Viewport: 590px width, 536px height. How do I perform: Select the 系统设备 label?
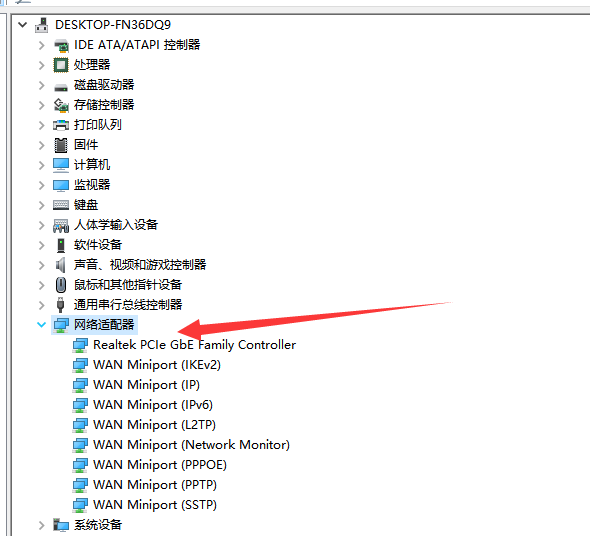[x=98, y=525]
